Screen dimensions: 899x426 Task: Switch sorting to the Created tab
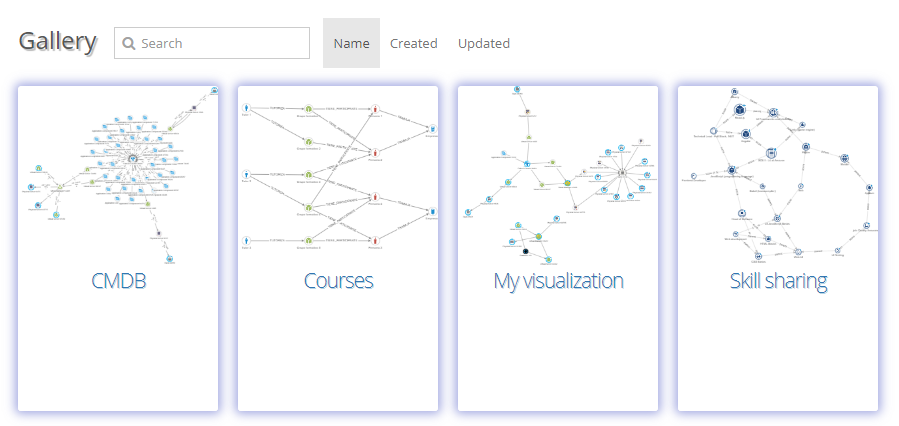pyautogui.click(x=413, y=44)
